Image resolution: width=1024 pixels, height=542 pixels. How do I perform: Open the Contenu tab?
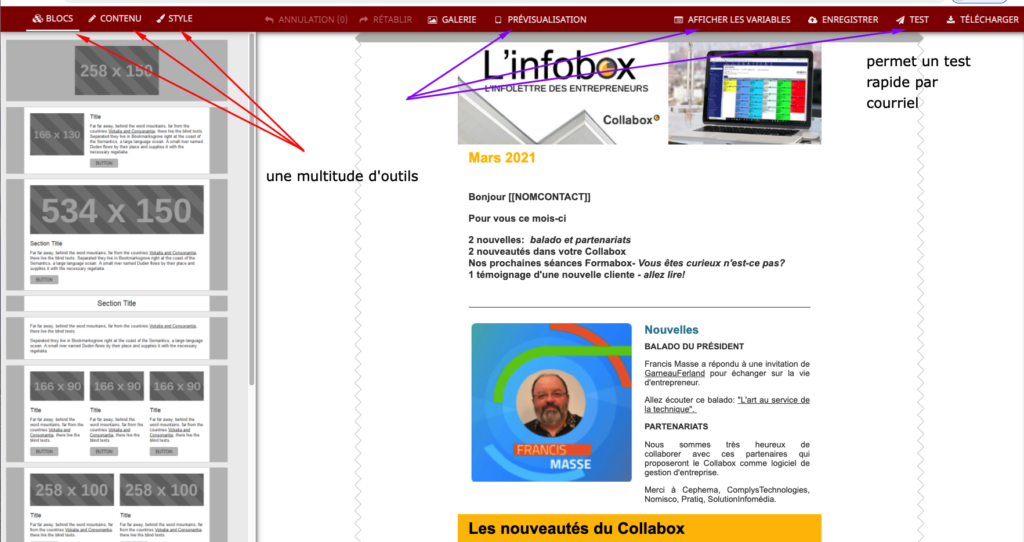coord(115,19)
